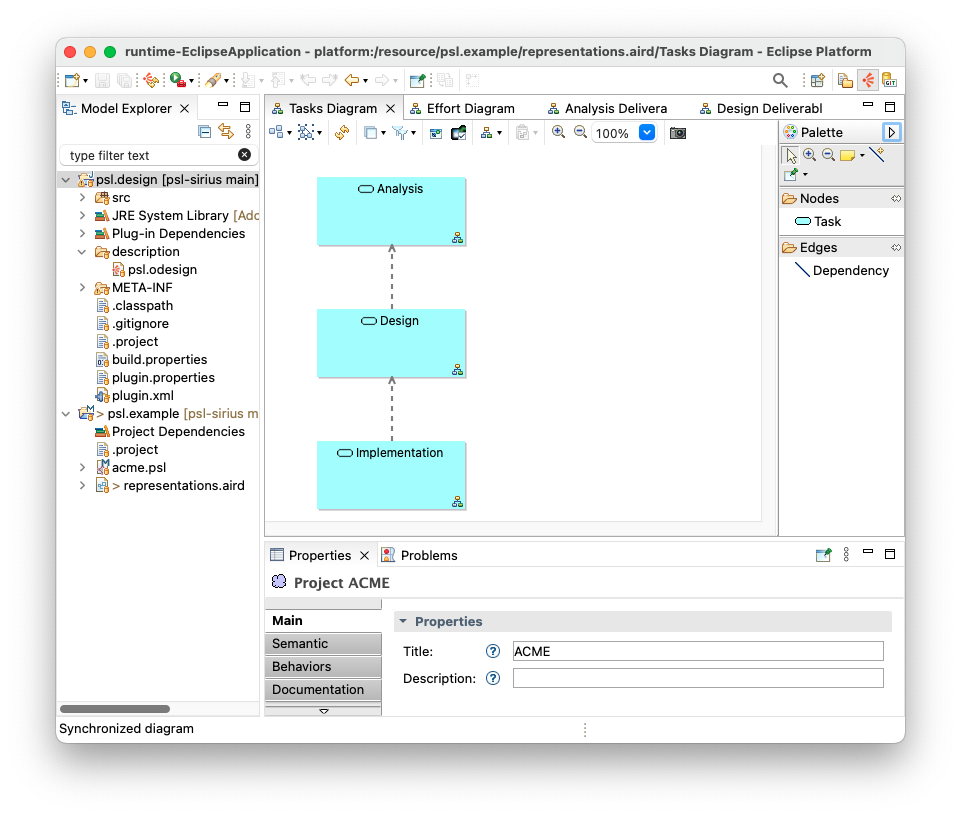Viewport: 961px width, 817px height.
Task: Click the Git perspective icon
Action: [889, 81]
